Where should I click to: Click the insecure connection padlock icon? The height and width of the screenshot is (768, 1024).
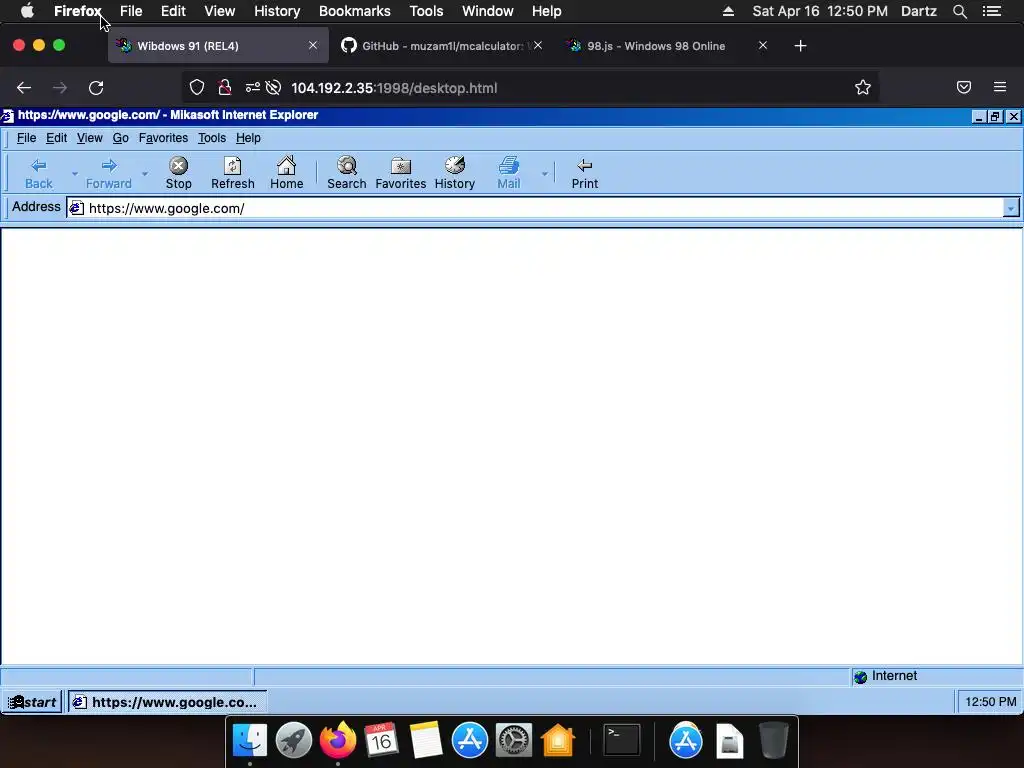pyautogui.click(x=225, y=88)
